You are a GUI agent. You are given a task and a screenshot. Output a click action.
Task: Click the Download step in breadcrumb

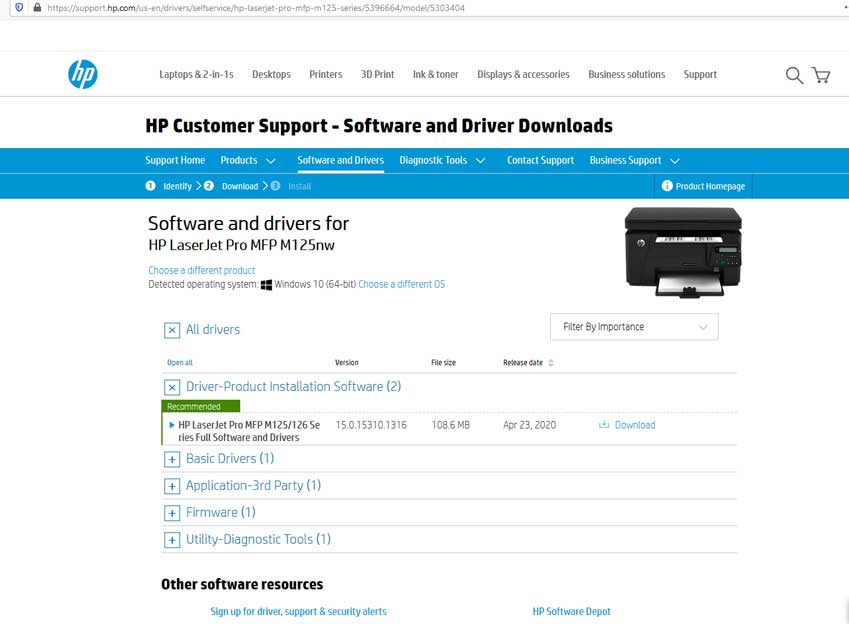[240, 186]
